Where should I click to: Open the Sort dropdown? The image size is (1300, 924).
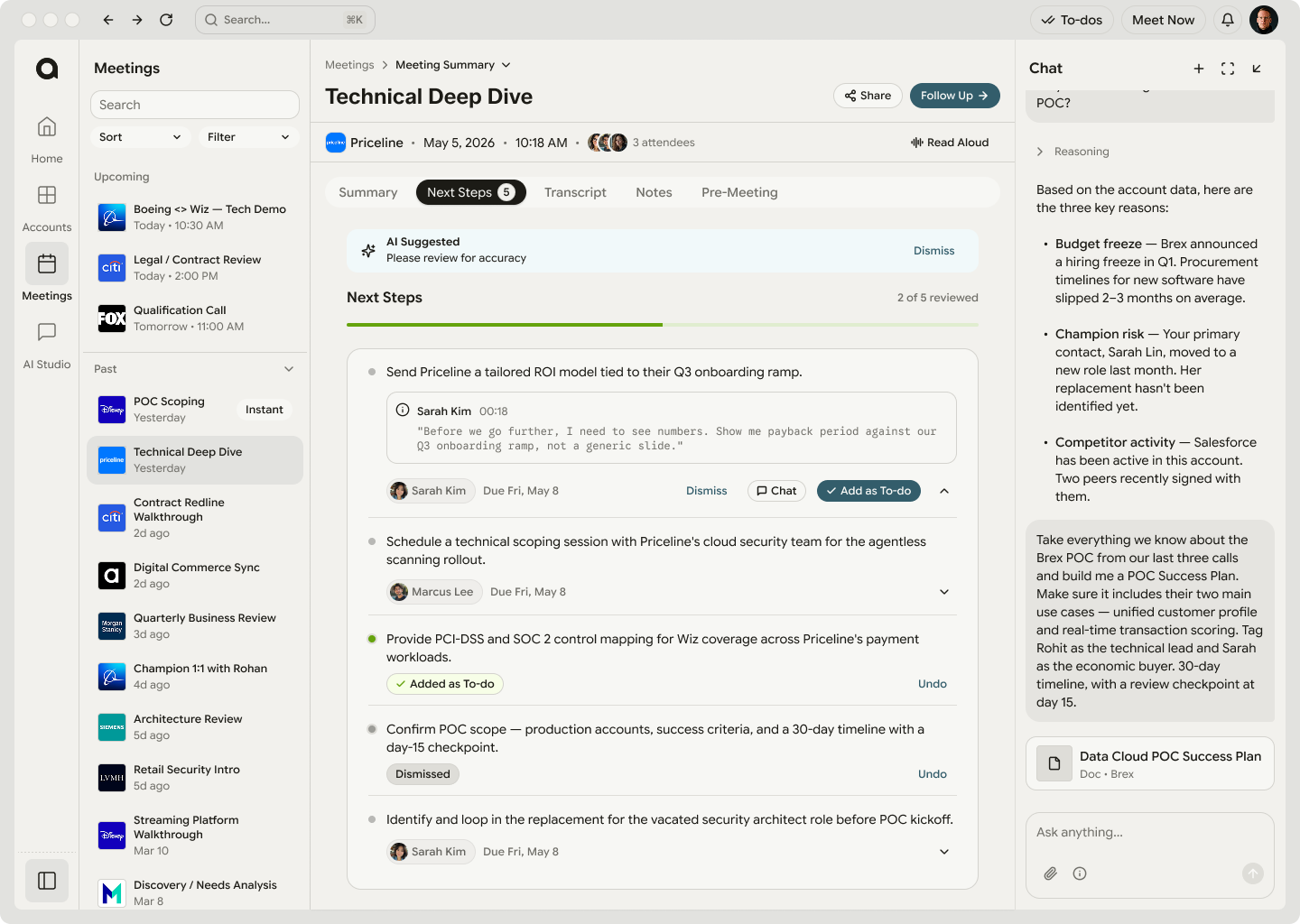click(140, 137)
